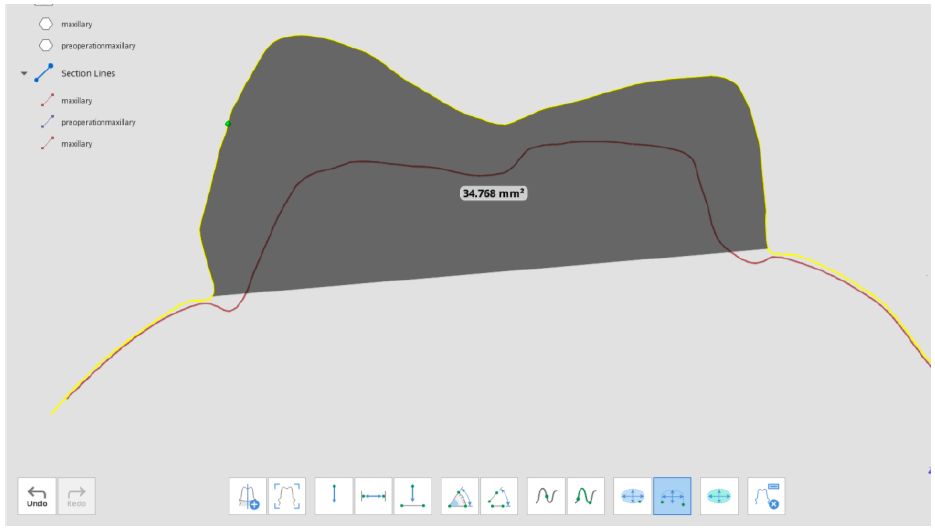The height and width of the screenshot is (529, 935).
Task: Click the delete measurements icon
Action: point(766,496)
